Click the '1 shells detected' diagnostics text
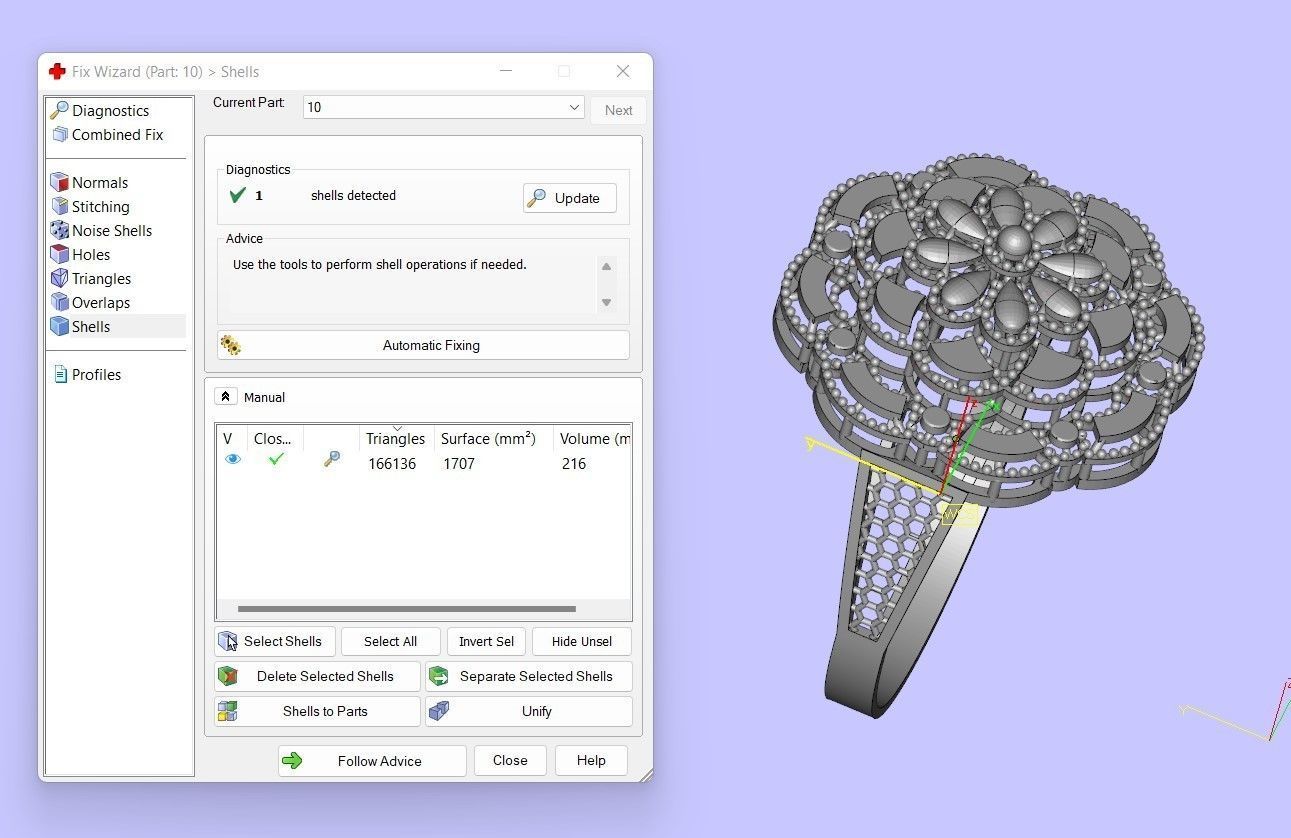Viewport: 1291px width, 838px height. click(327, 196)
